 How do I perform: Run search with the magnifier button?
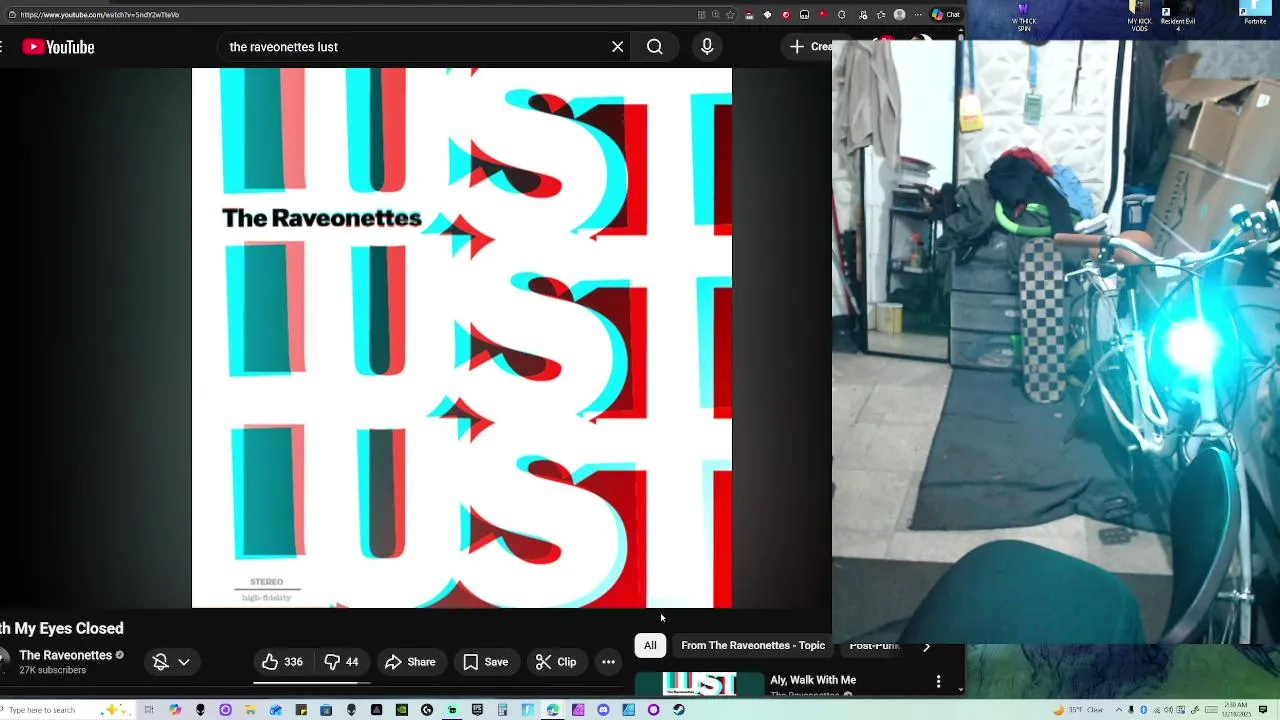654,47
